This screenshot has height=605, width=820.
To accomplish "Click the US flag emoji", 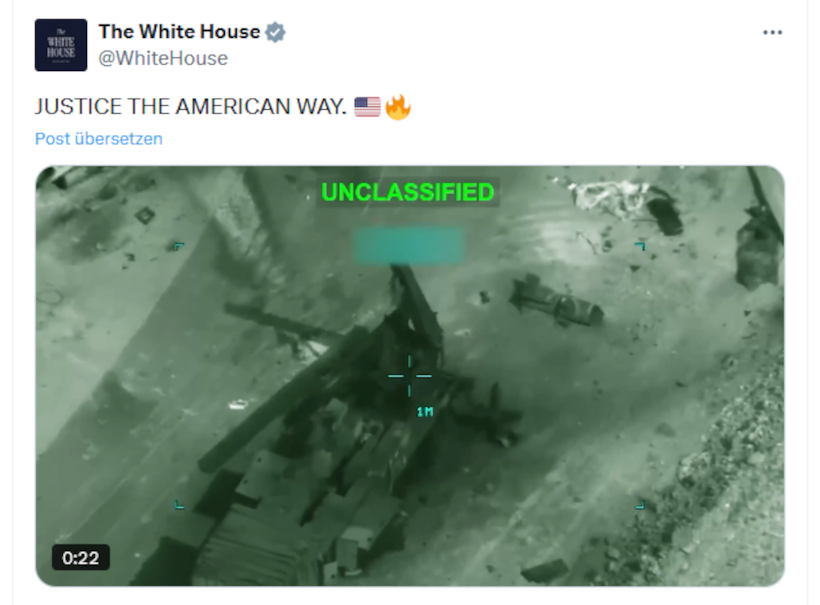I will point(367,107).
